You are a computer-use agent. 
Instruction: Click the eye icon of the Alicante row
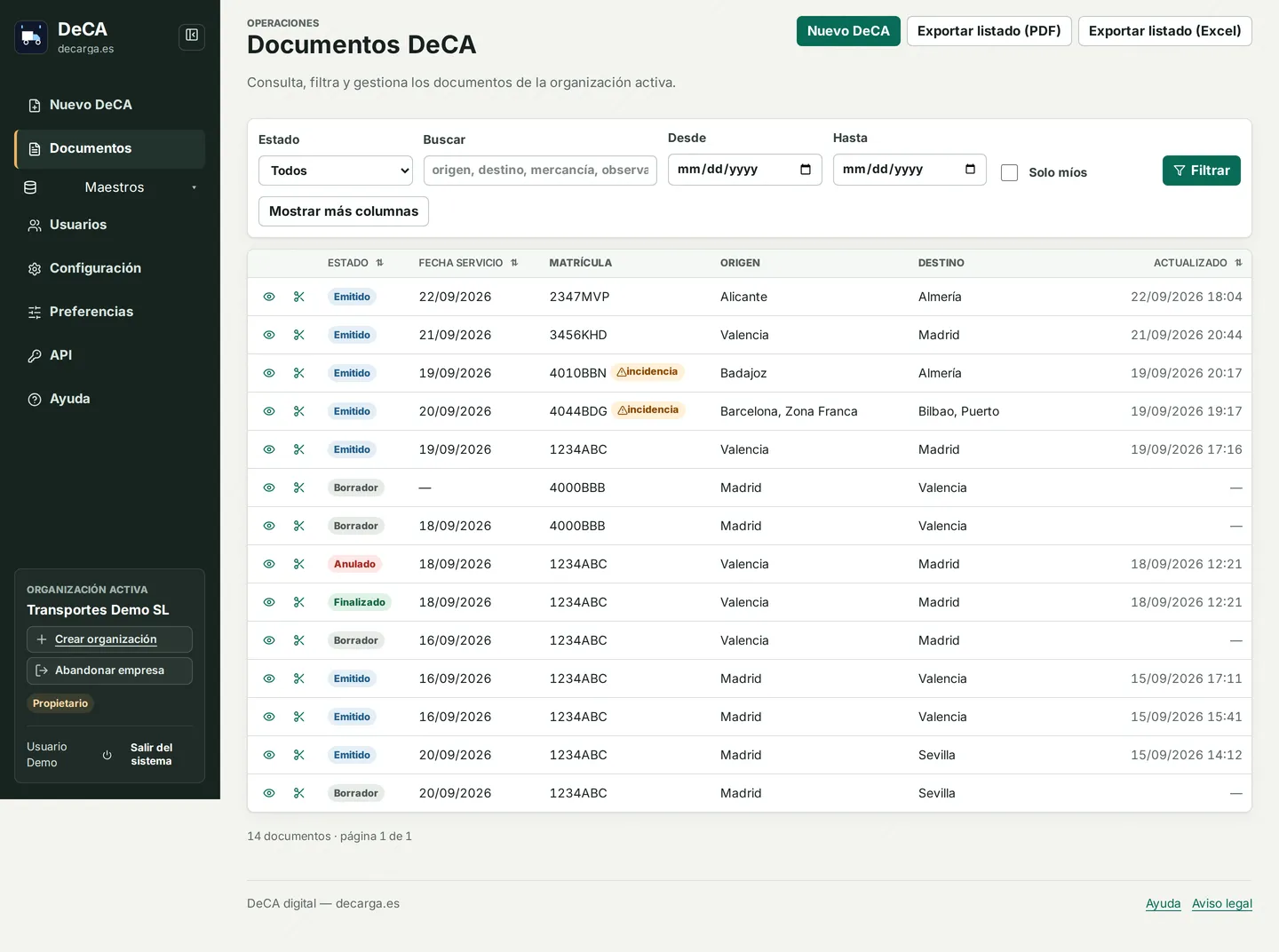pyautogui.click(x=269, y=297)
